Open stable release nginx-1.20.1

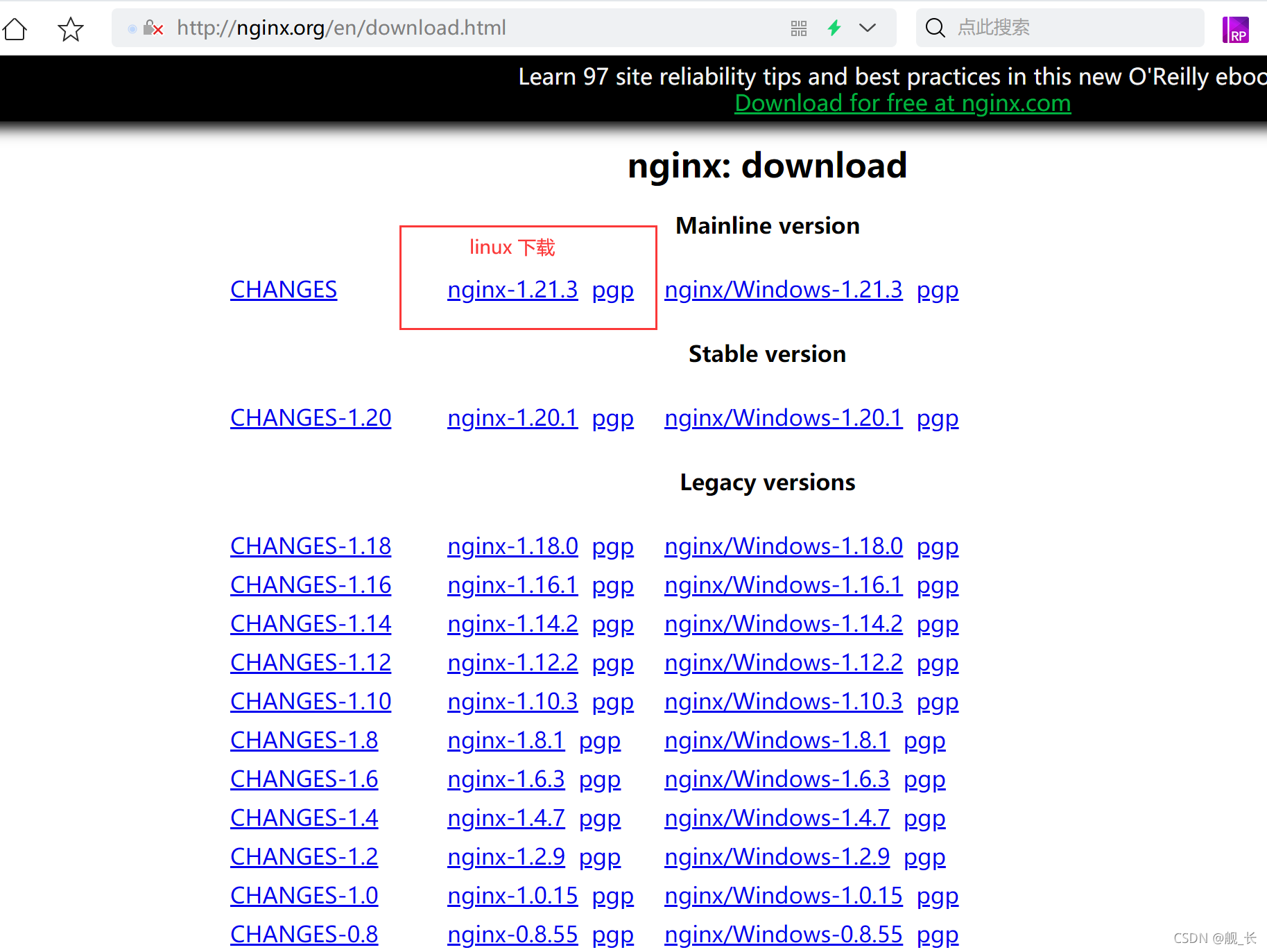point(512,417)
